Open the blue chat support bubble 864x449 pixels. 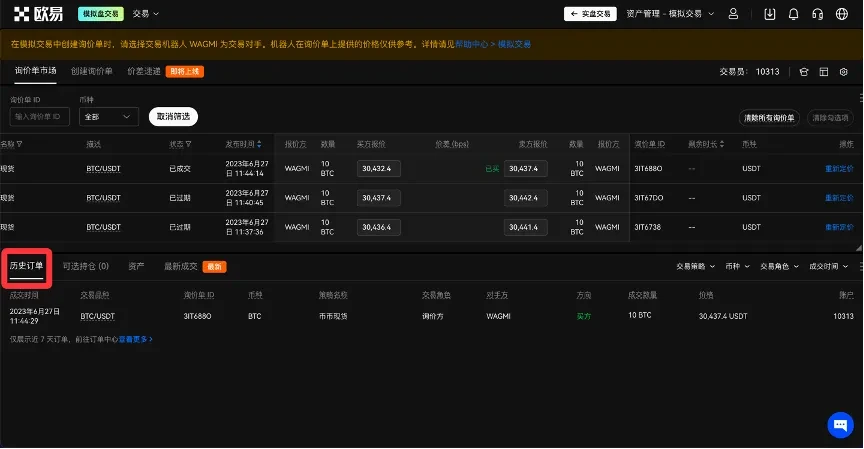839,424
